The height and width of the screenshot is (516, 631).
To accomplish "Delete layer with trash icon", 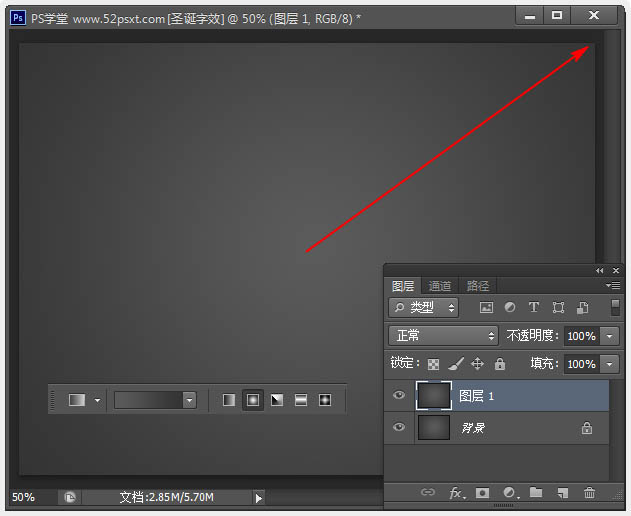I will 589,492.
